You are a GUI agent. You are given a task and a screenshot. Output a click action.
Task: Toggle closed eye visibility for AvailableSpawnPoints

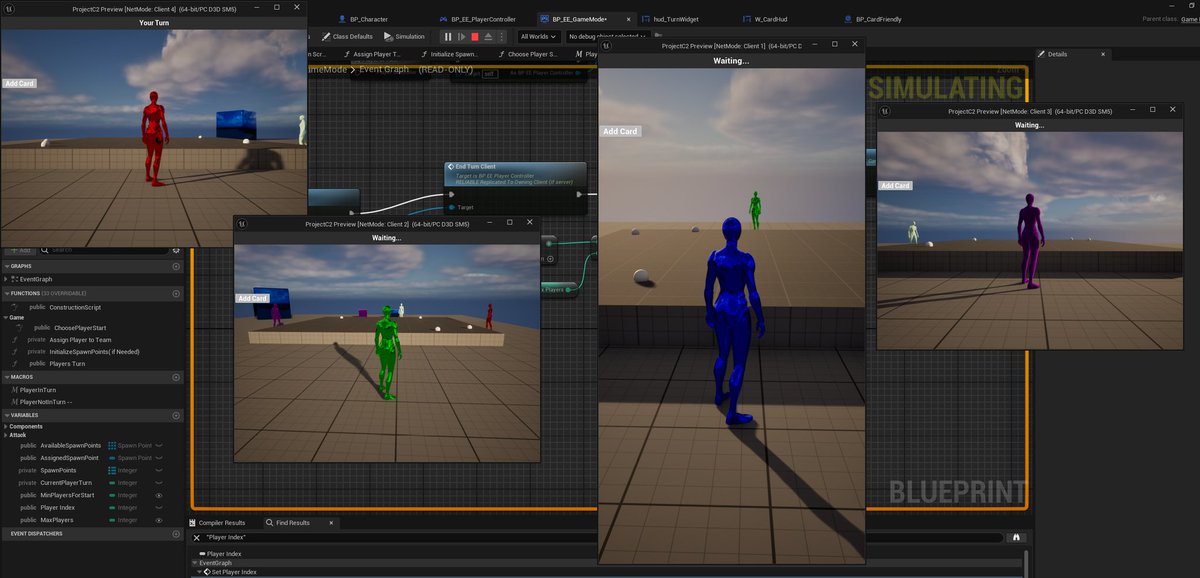pos(159,445)
